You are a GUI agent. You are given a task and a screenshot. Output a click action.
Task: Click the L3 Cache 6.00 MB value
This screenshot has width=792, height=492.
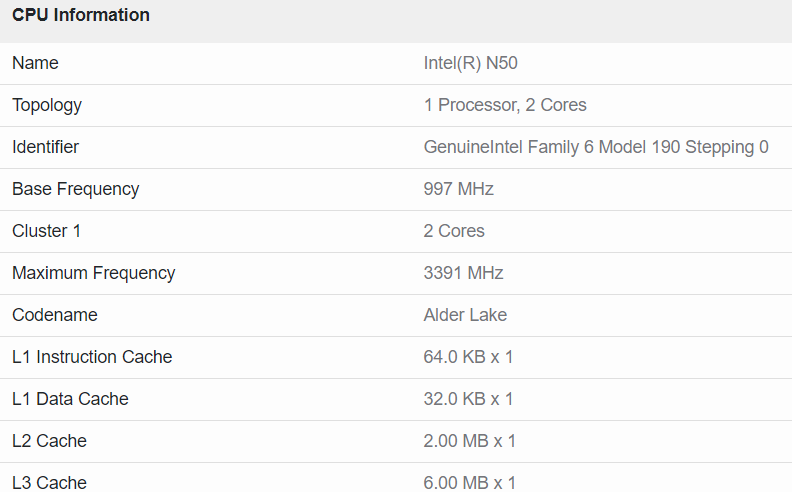pos(470,482)
